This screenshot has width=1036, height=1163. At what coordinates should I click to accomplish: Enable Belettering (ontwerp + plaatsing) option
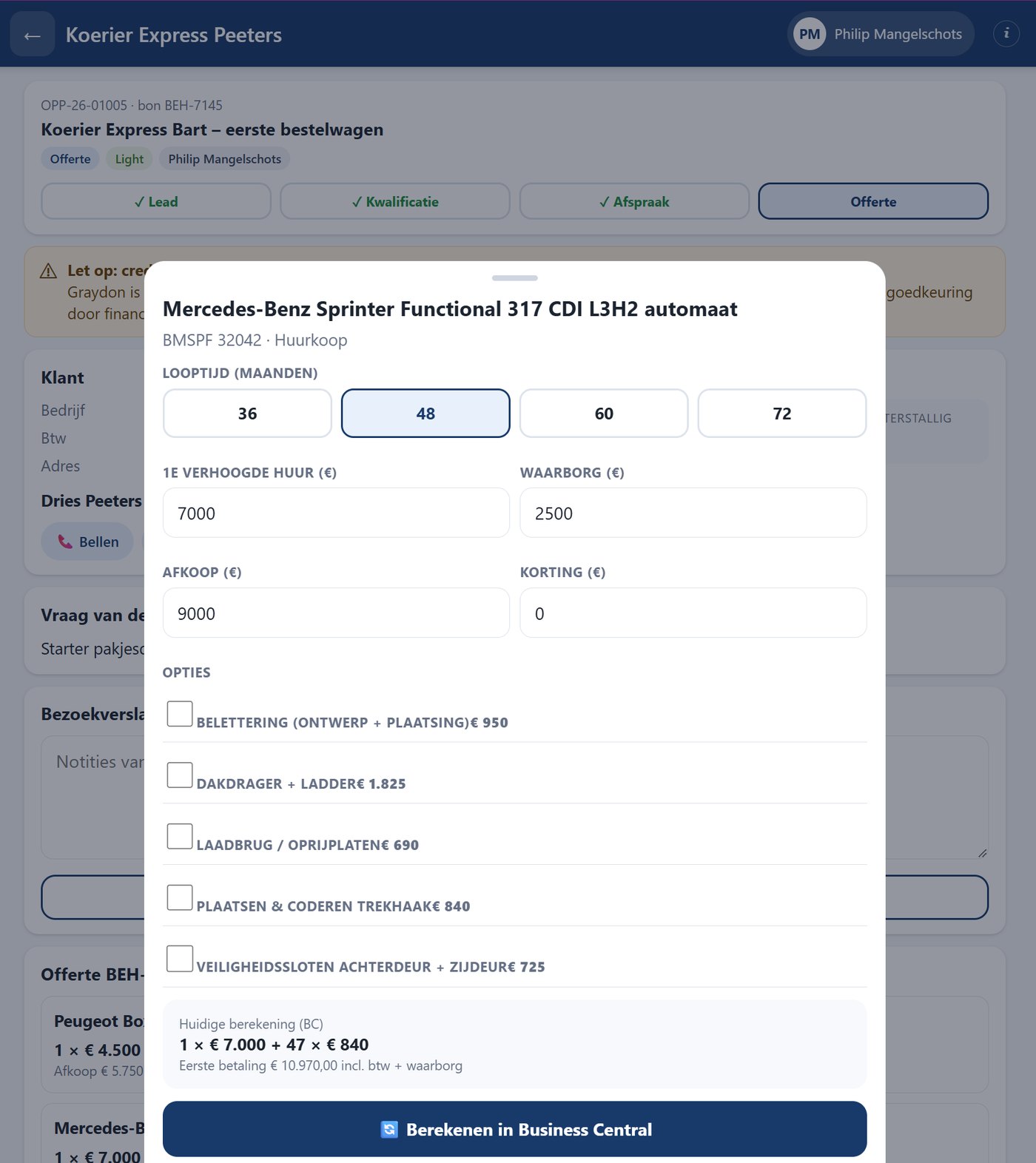point(180,714)
